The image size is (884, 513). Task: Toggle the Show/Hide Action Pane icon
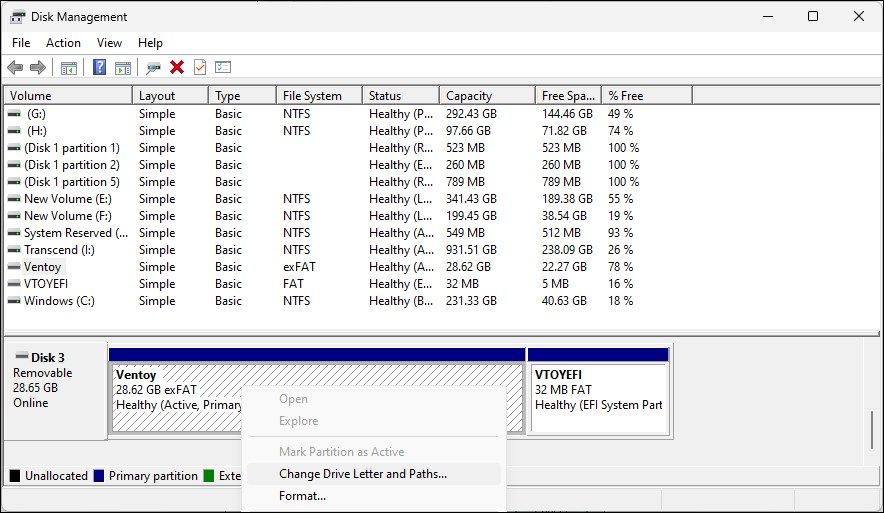[x=123, y=67]
